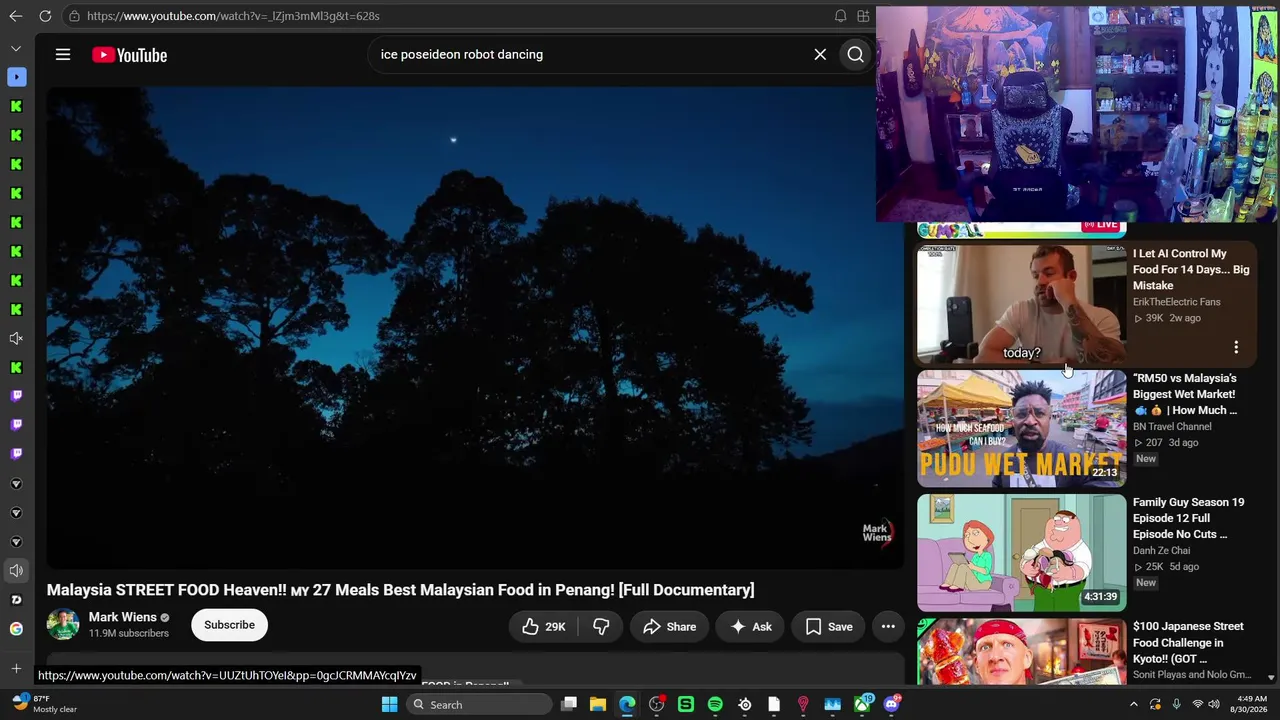The height and width of the screenshot is (720, 1280).
Task: Open the Kyoto street food challenge thumbnail
Action: click(1021, 651)
